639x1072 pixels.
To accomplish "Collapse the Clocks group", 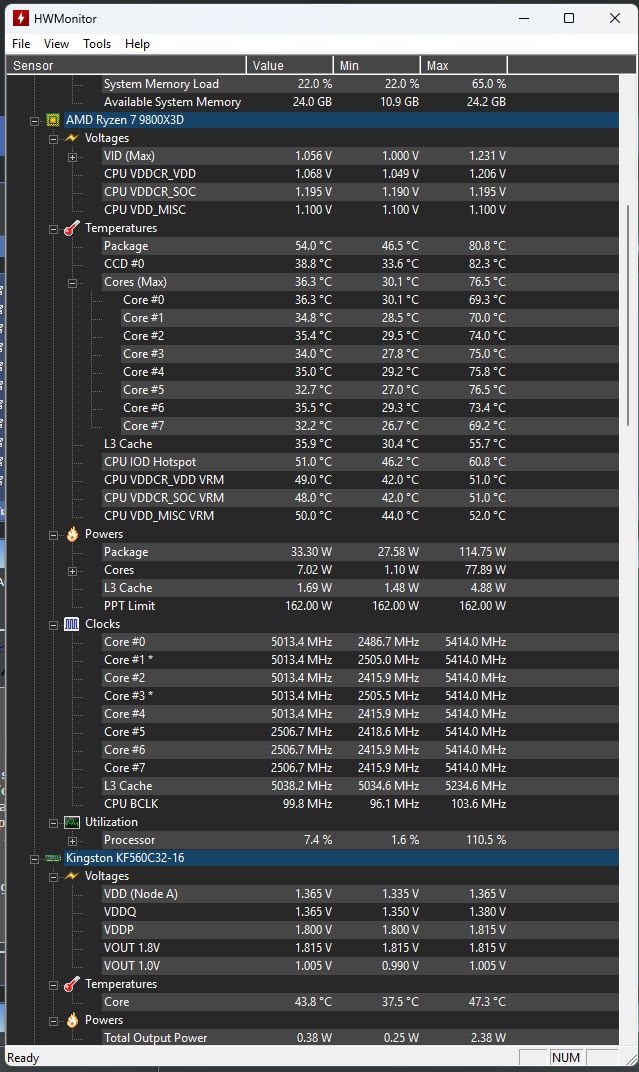I will (x=53, y=625).
